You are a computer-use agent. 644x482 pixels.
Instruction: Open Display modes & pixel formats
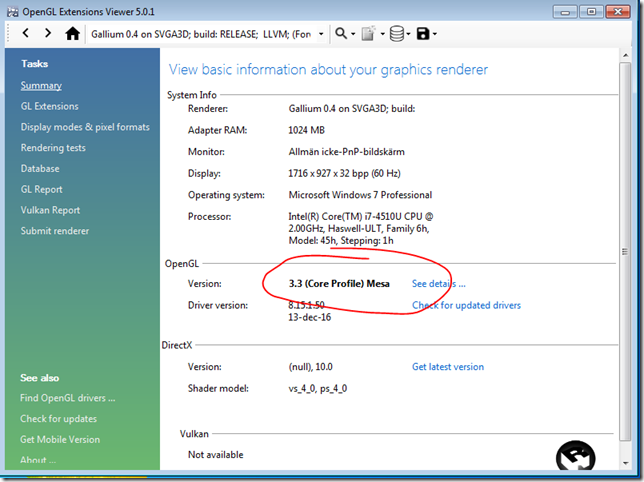[85, 127]
